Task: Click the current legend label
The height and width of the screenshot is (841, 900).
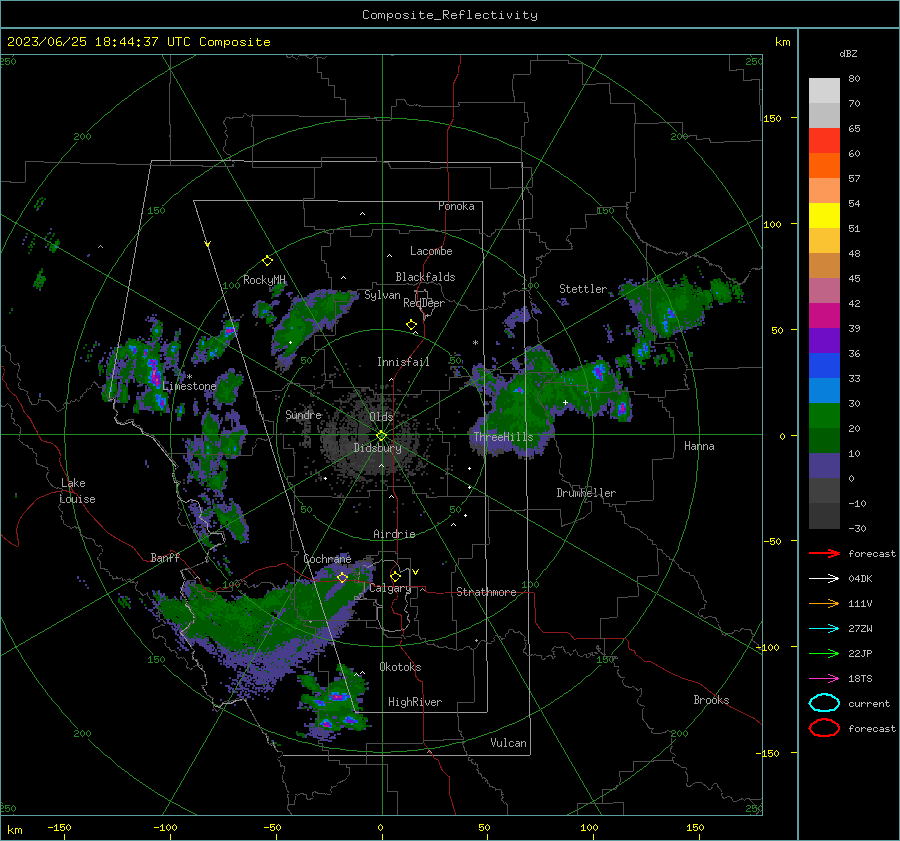Action: (869, 703)
